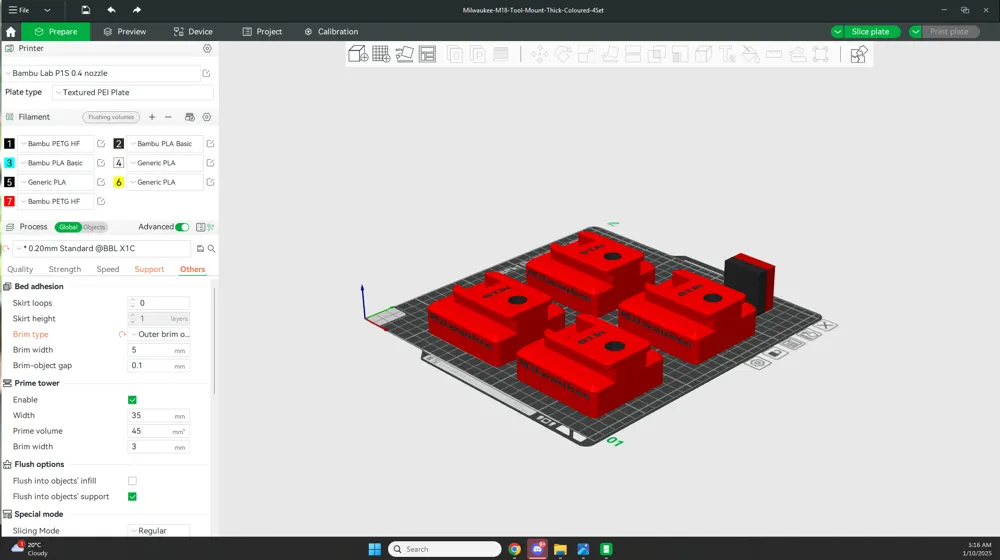Edit the Bambu Lab P1S printer preset
The height and width of the screenshot is (560, 1000).
click(x=206, y=73)
